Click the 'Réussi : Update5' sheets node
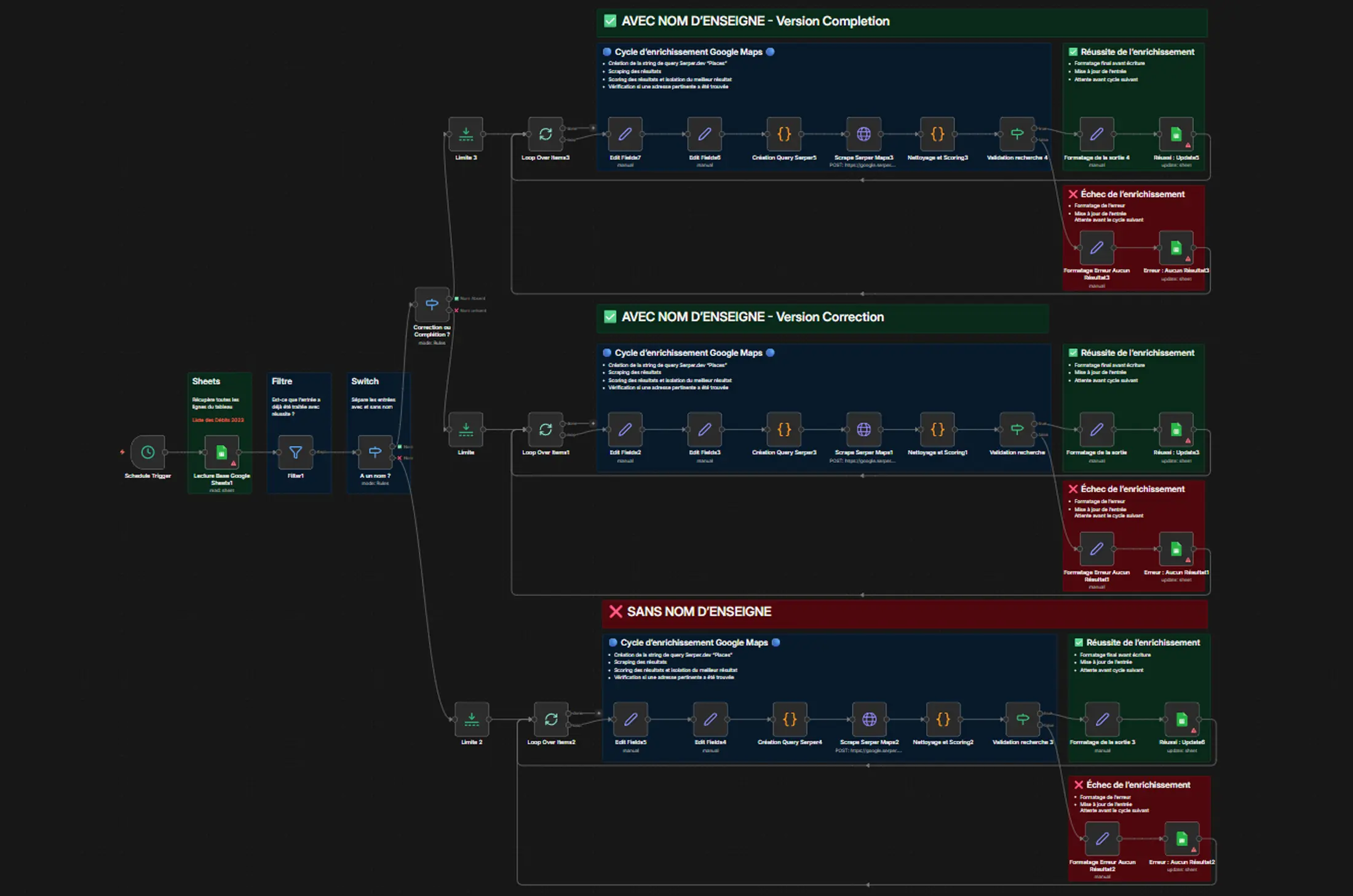Viewport: 1353px width, 896px height. pyautogui.click(x=1176, y=134)
